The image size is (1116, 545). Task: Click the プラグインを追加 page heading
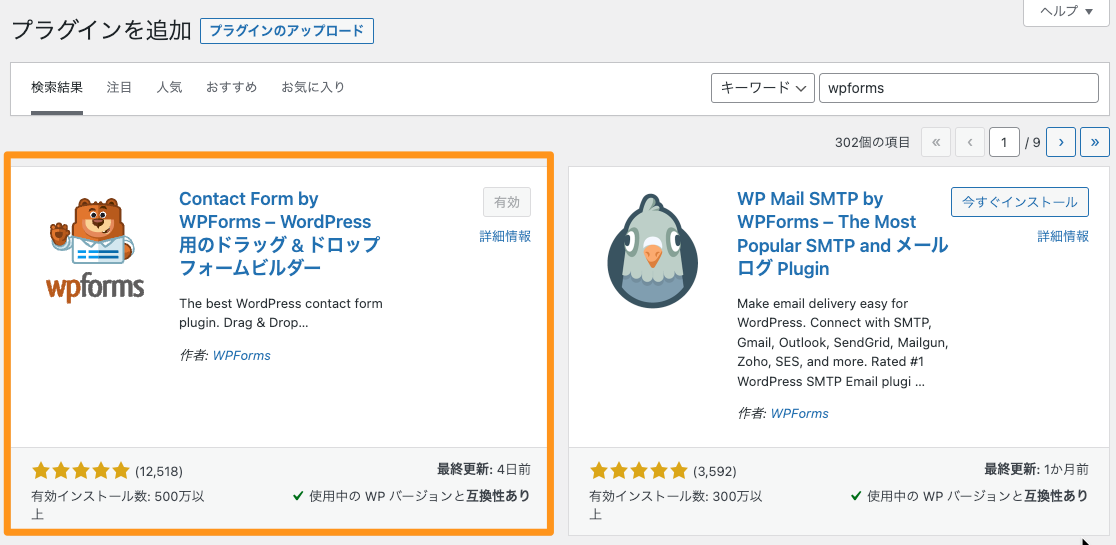coord(102,31)
